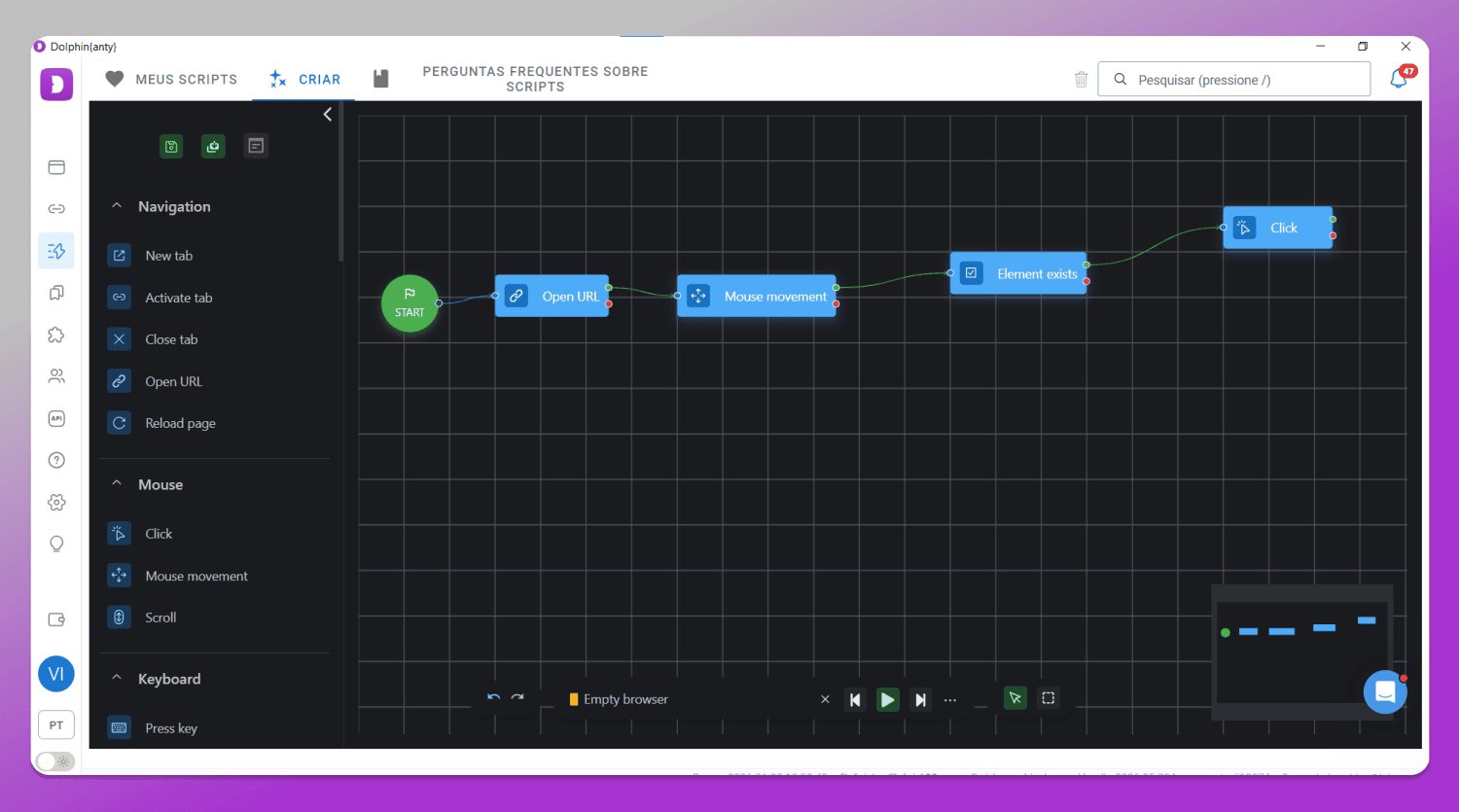The height and width of the screenshot is (812, 1459).
Task: Collapse the left blocks panel arrow
Action: [x=328, y=115]
